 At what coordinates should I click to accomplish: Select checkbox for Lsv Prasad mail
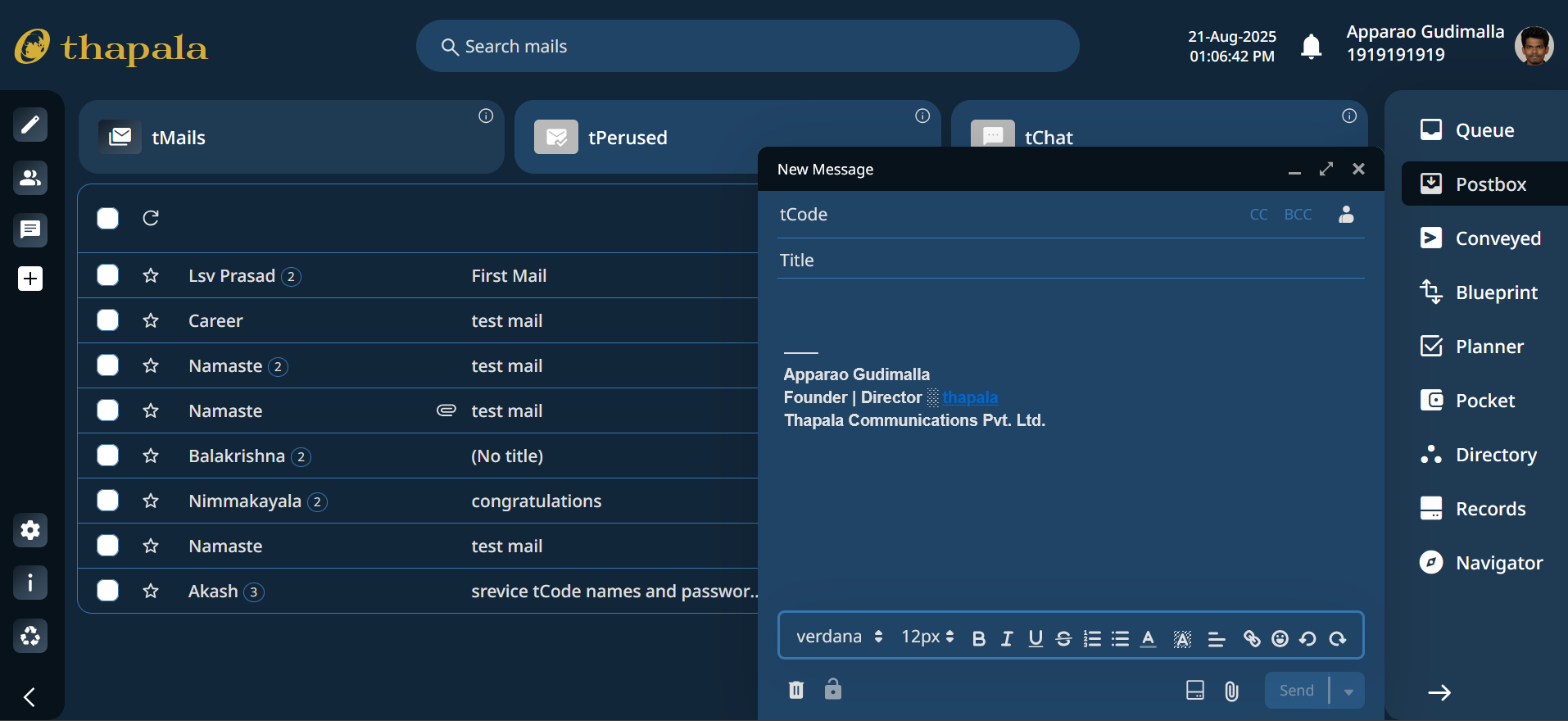107,274
